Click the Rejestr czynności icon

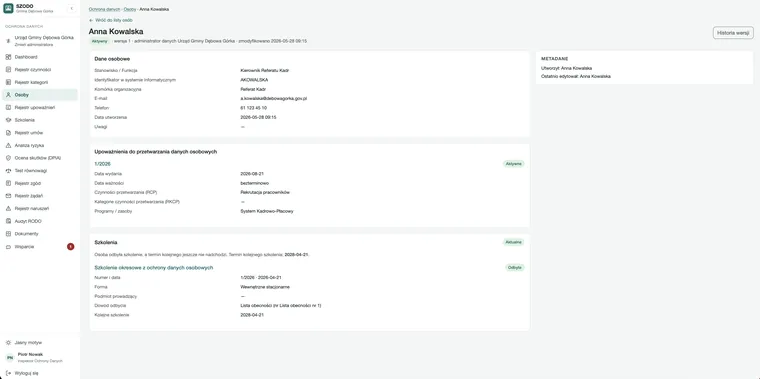pyautogui.click(x=8, y=70)
